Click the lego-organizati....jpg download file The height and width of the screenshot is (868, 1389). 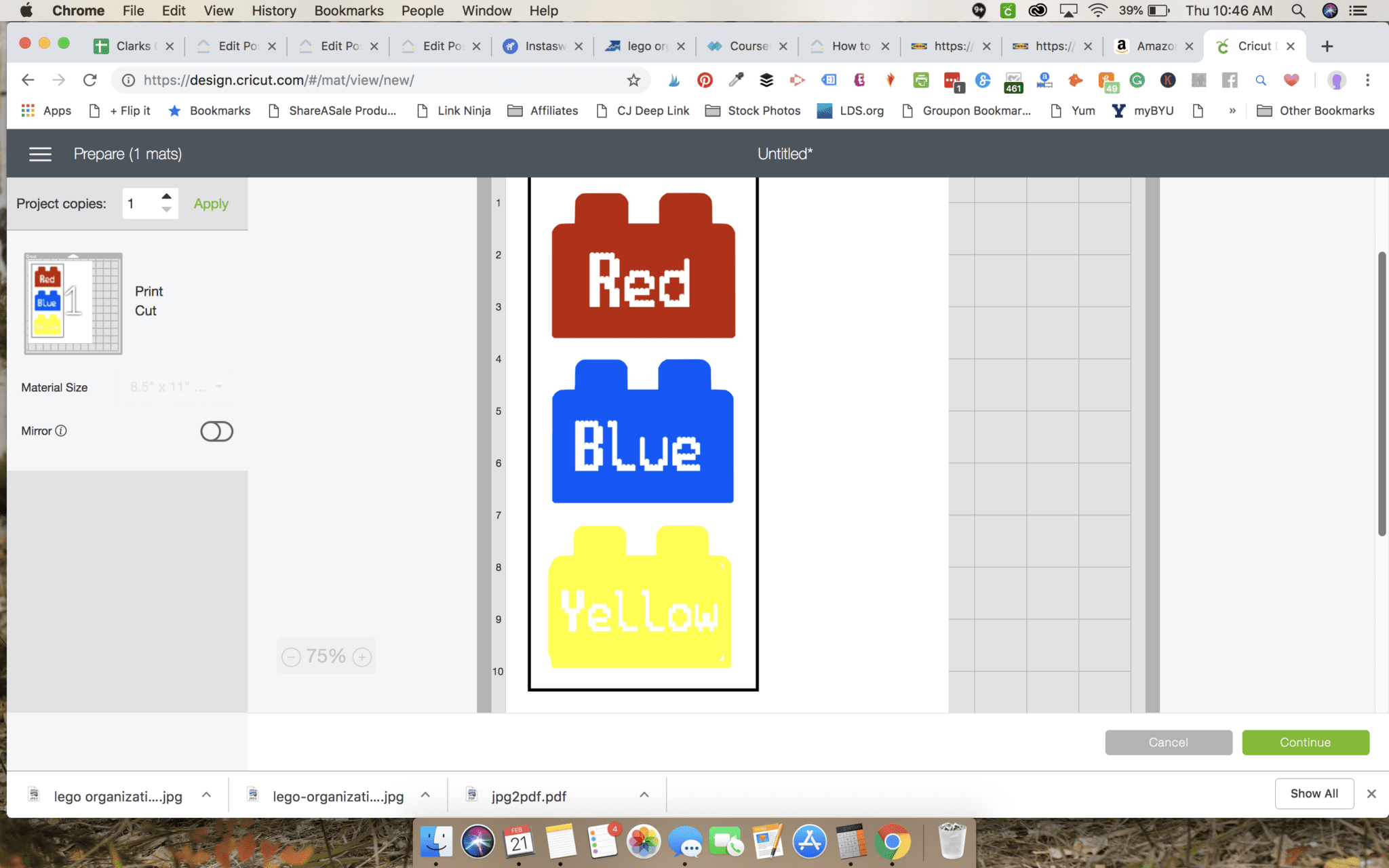click(337, 796)
